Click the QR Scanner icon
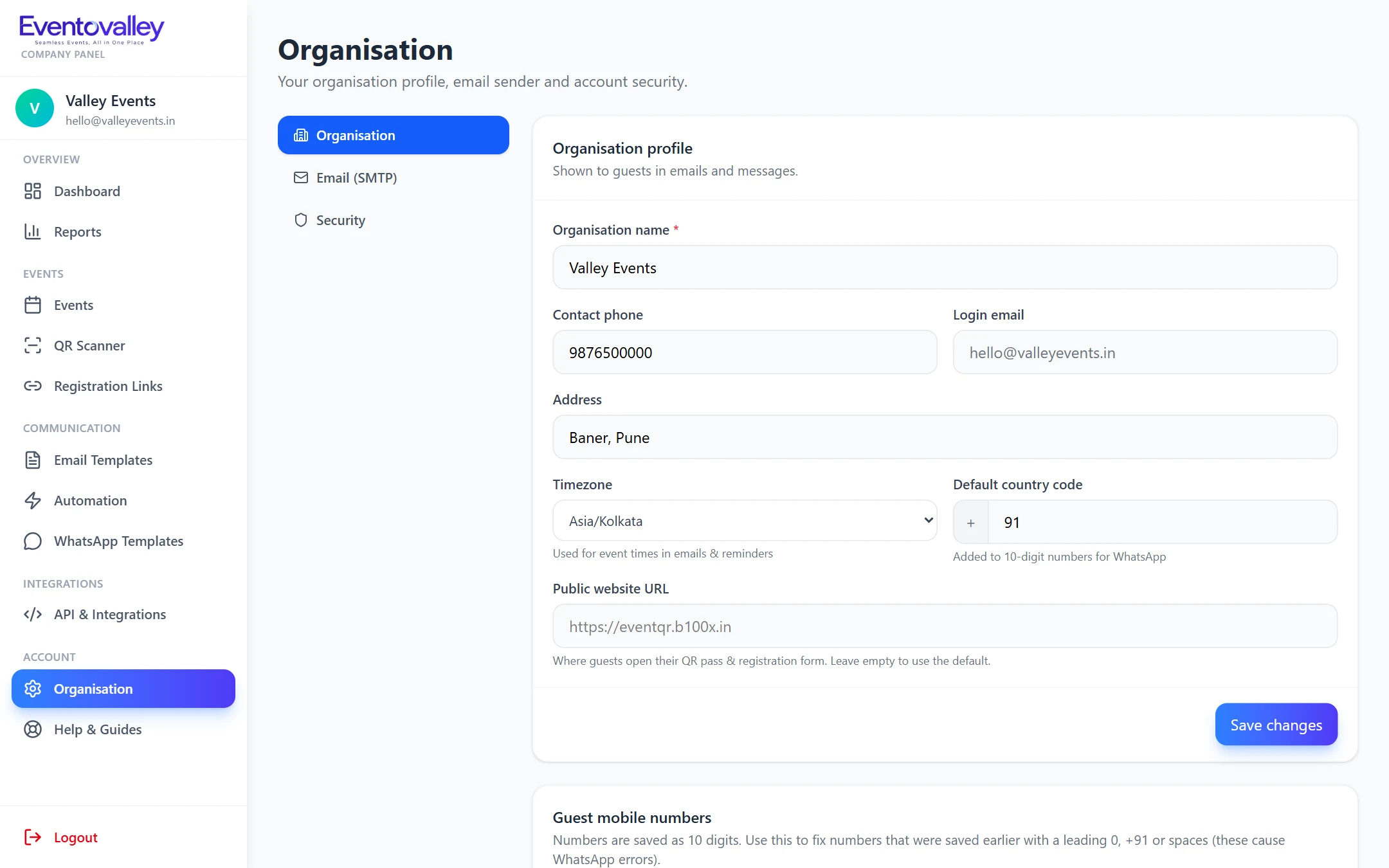 pos(33,345)
